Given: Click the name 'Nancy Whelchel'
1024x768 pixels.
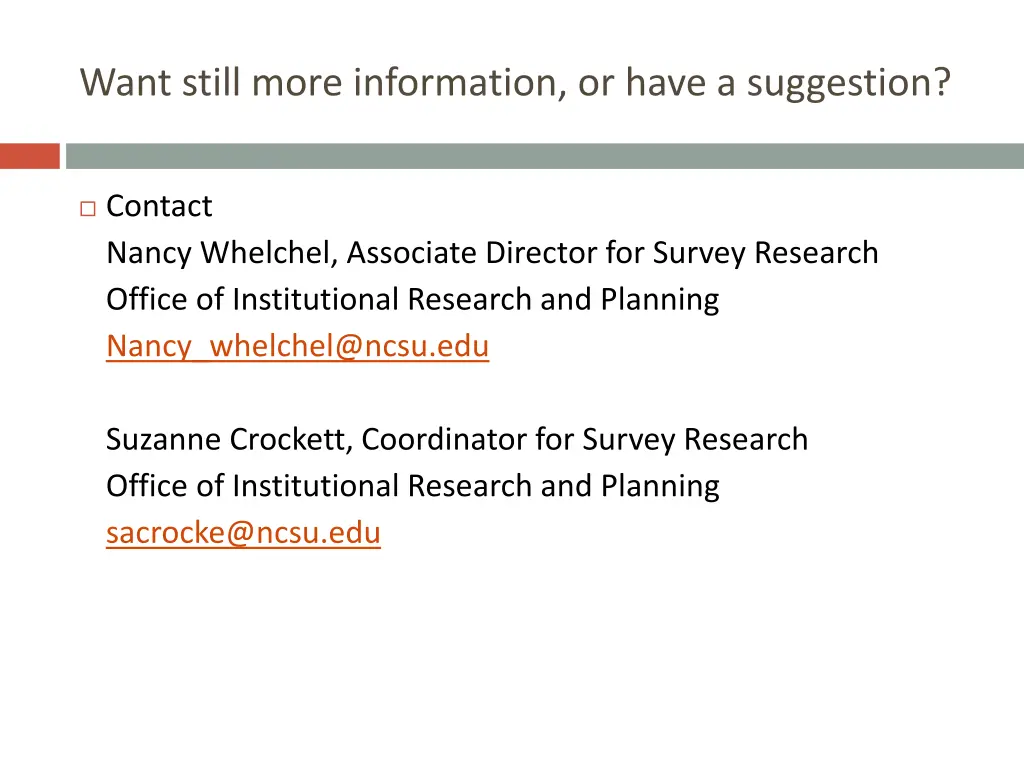Looking at the screenshot, I should [222, 253].
